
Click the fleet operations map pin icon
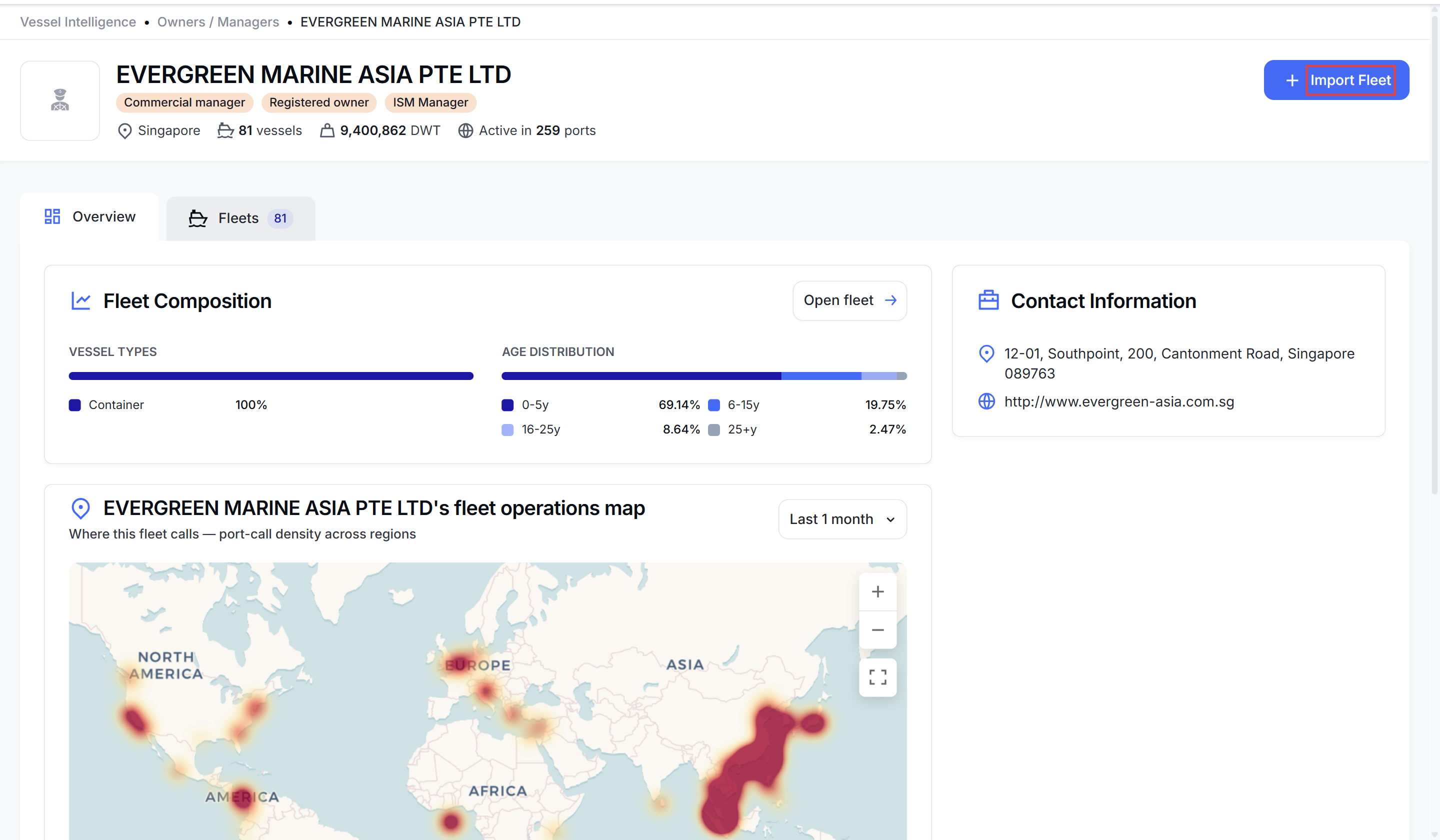point(80,508)
